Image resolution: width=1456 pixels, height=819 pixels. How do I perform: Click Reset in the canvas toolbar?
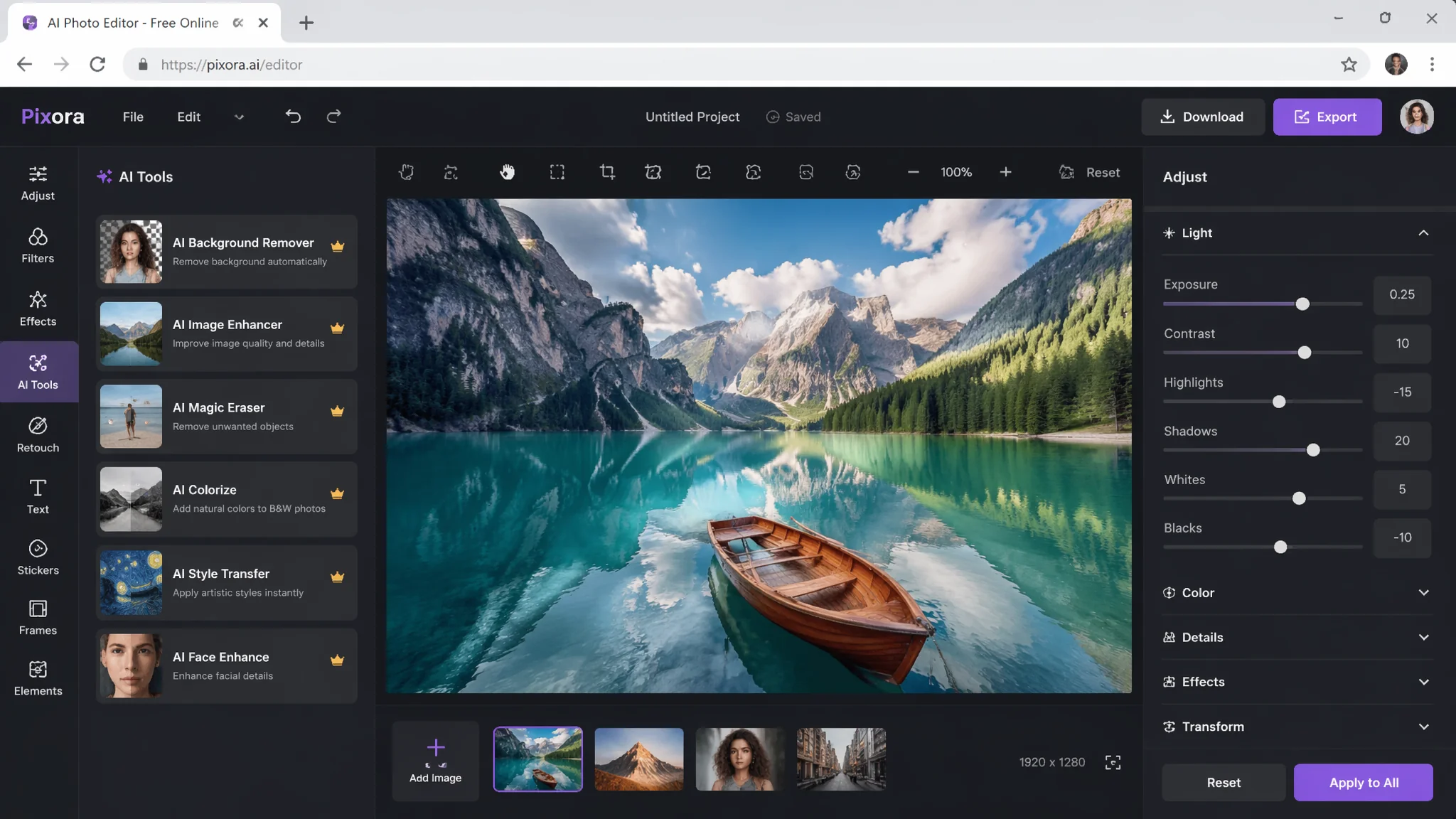1089,172
